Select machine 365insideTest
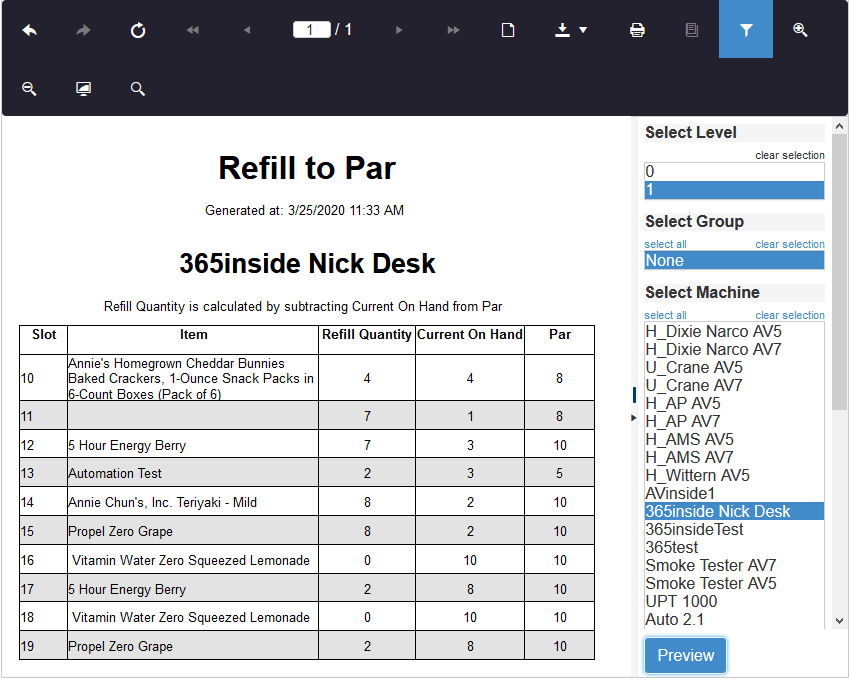 point(734,529)
